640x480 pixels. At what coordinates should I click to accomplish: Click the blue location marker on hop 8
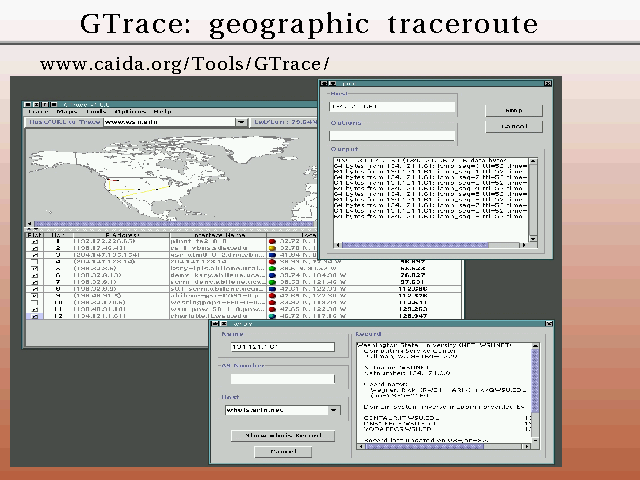[272, 289]
